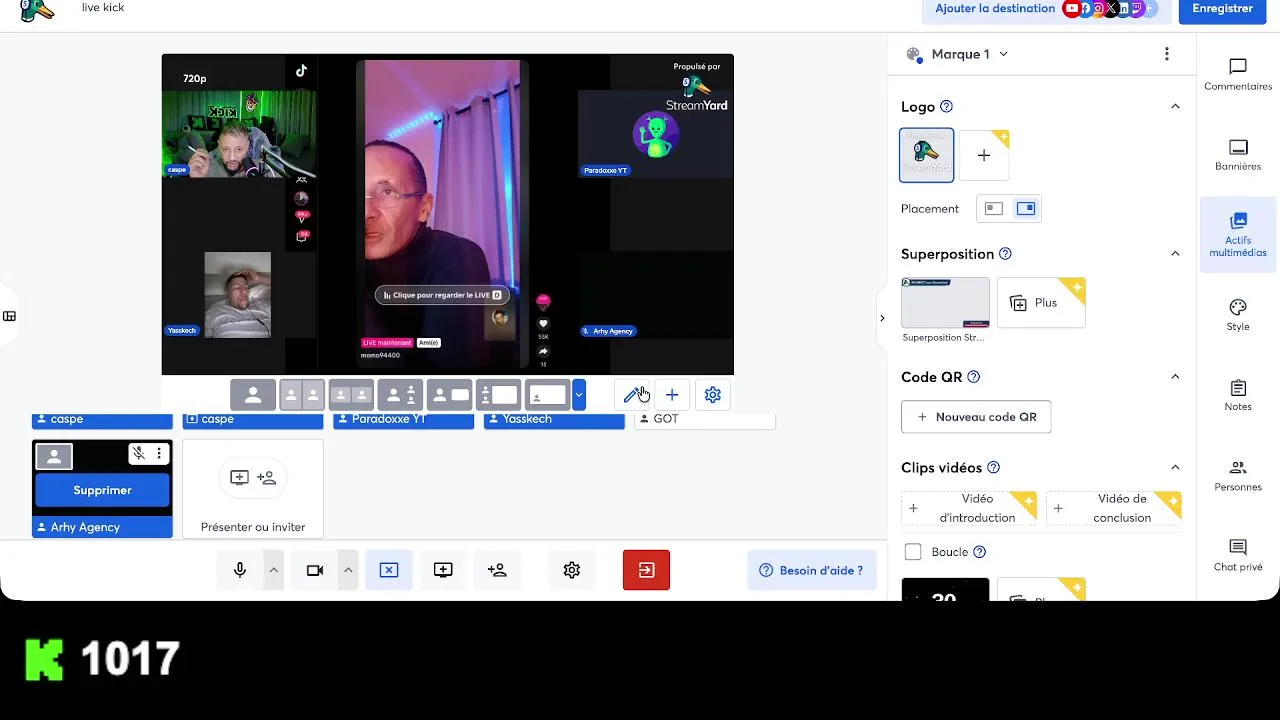Collapse the Code QR section

tap(1175, 377)
